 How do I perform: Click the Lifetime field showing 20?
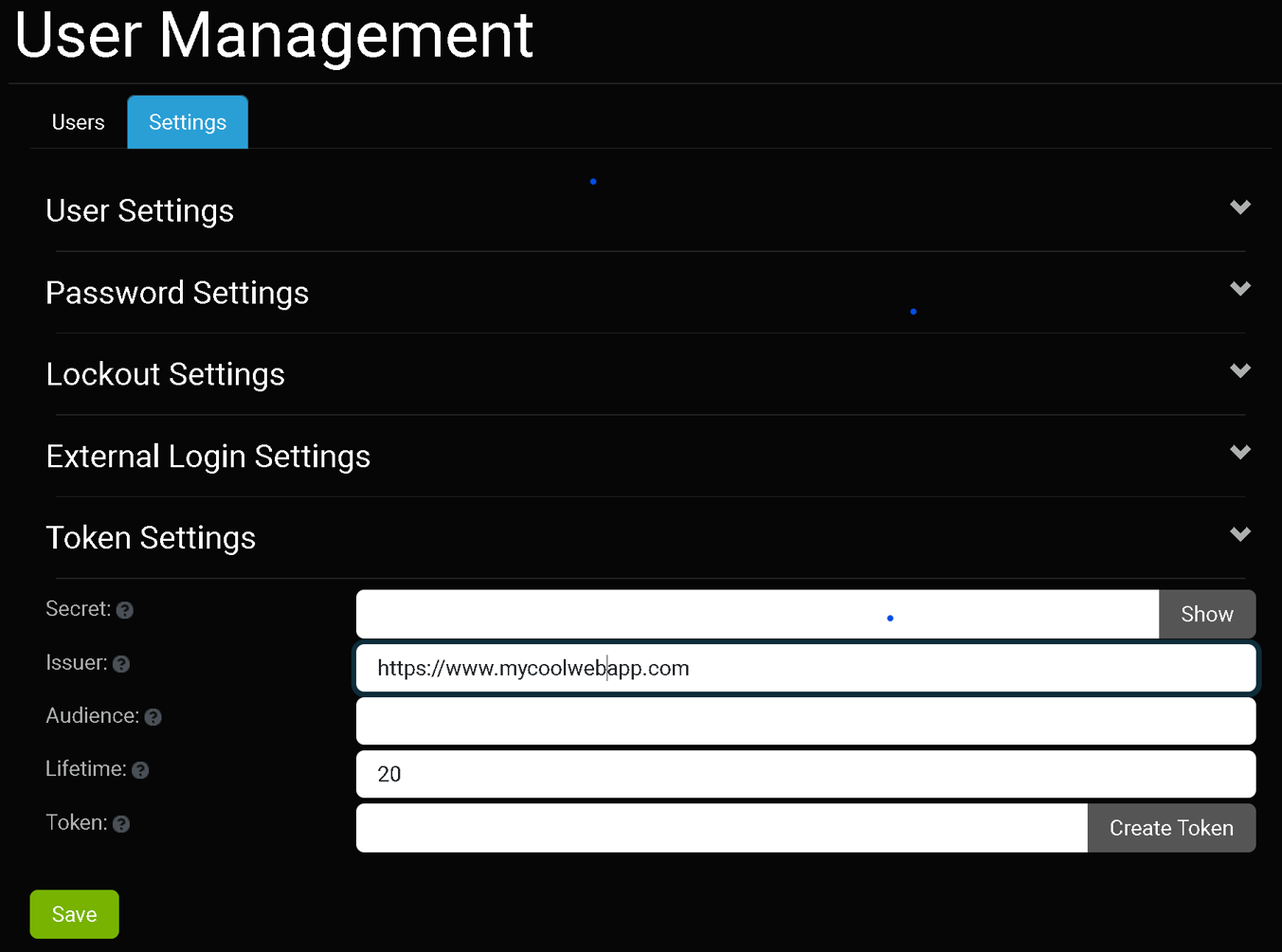pos(805,774)
